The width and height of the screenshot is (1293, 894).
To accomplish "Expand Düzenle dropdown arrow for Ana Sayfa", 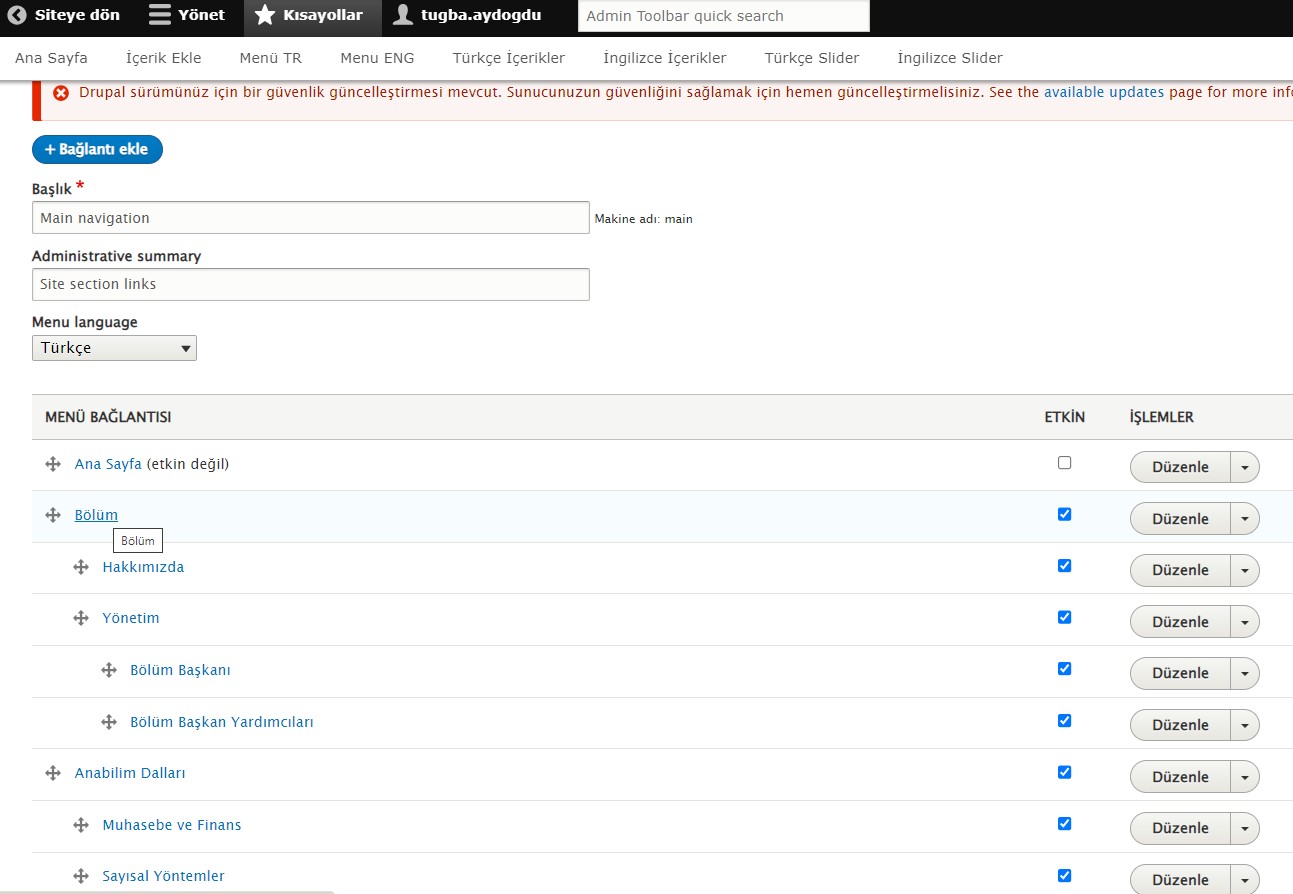I will click(1245, 467).
